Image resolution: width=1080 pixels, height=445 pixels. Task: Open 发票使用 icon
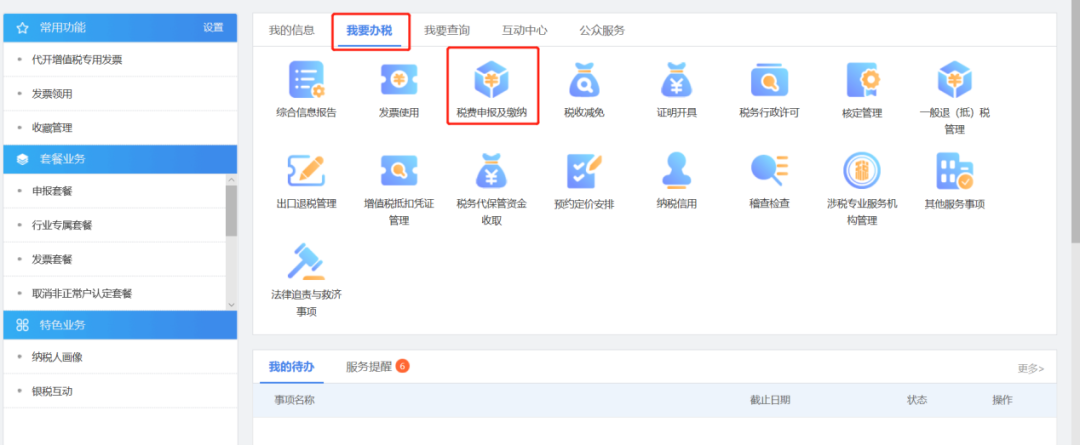tap(399, 80)
